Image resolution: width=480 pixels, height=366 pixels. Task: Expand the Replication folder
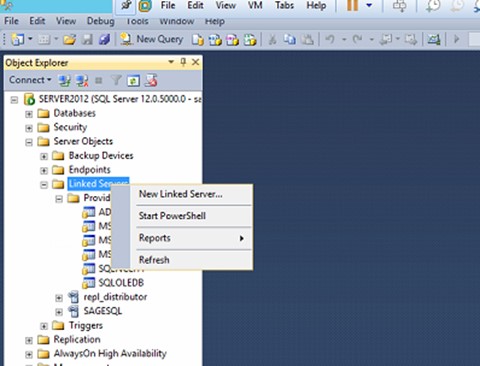[x=29, y=340]
